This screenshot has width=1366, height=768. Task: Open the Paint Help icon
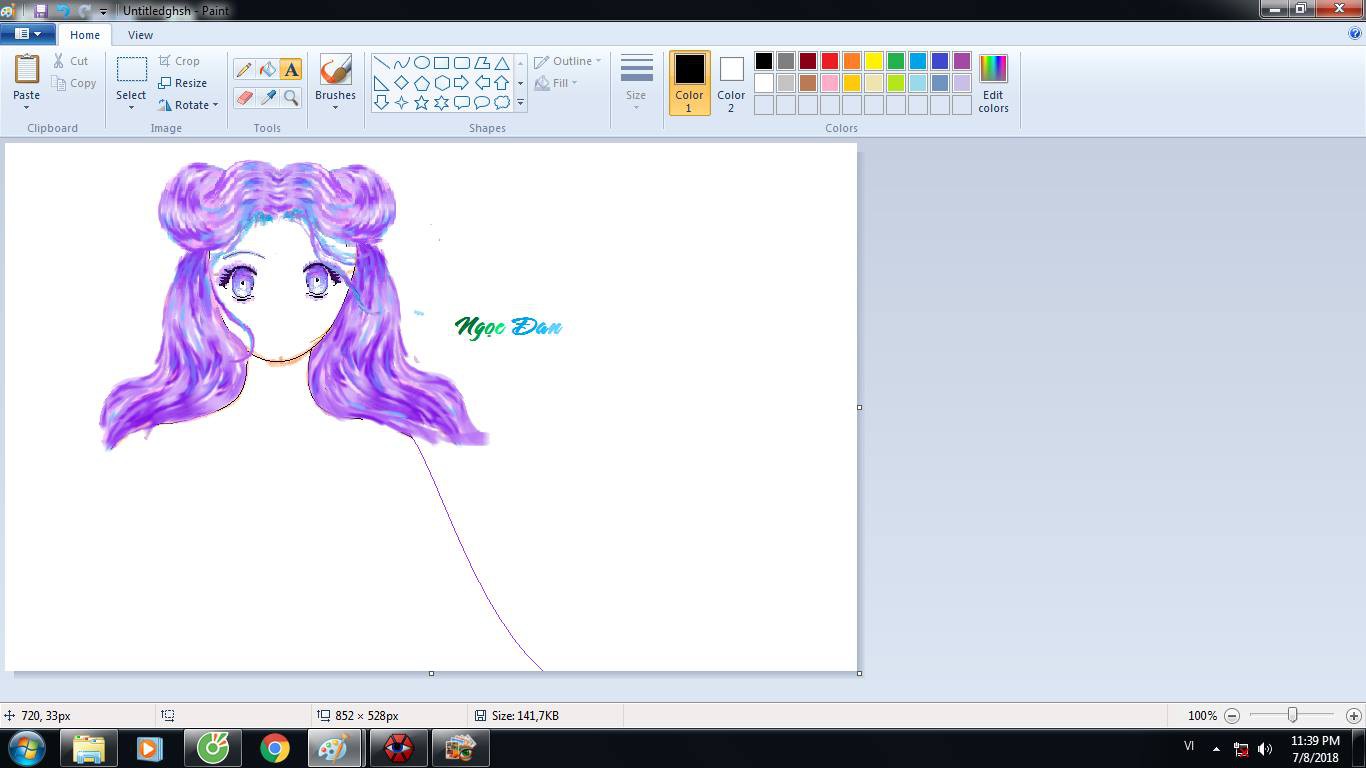(1355, 33)
